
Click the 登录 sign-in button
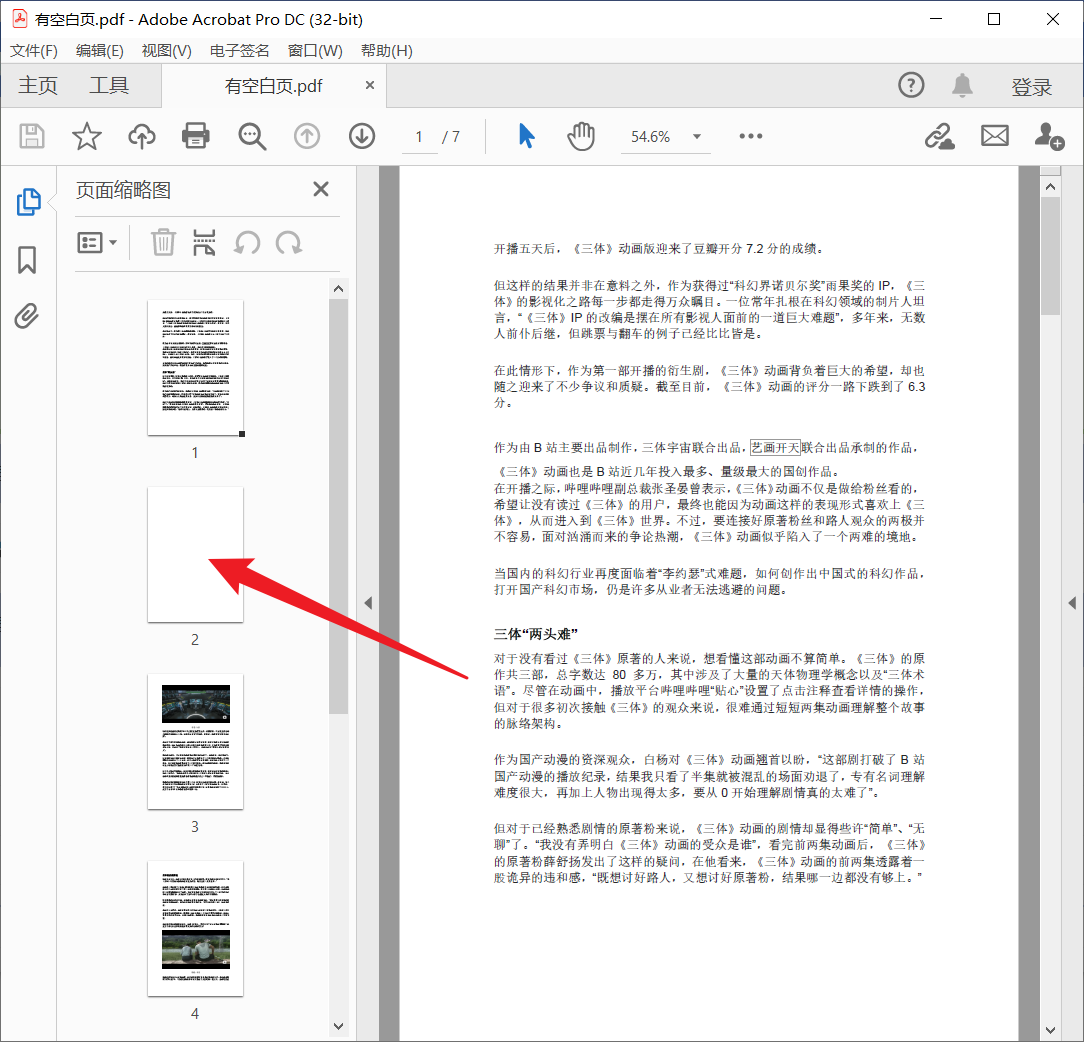[1032, 85]
